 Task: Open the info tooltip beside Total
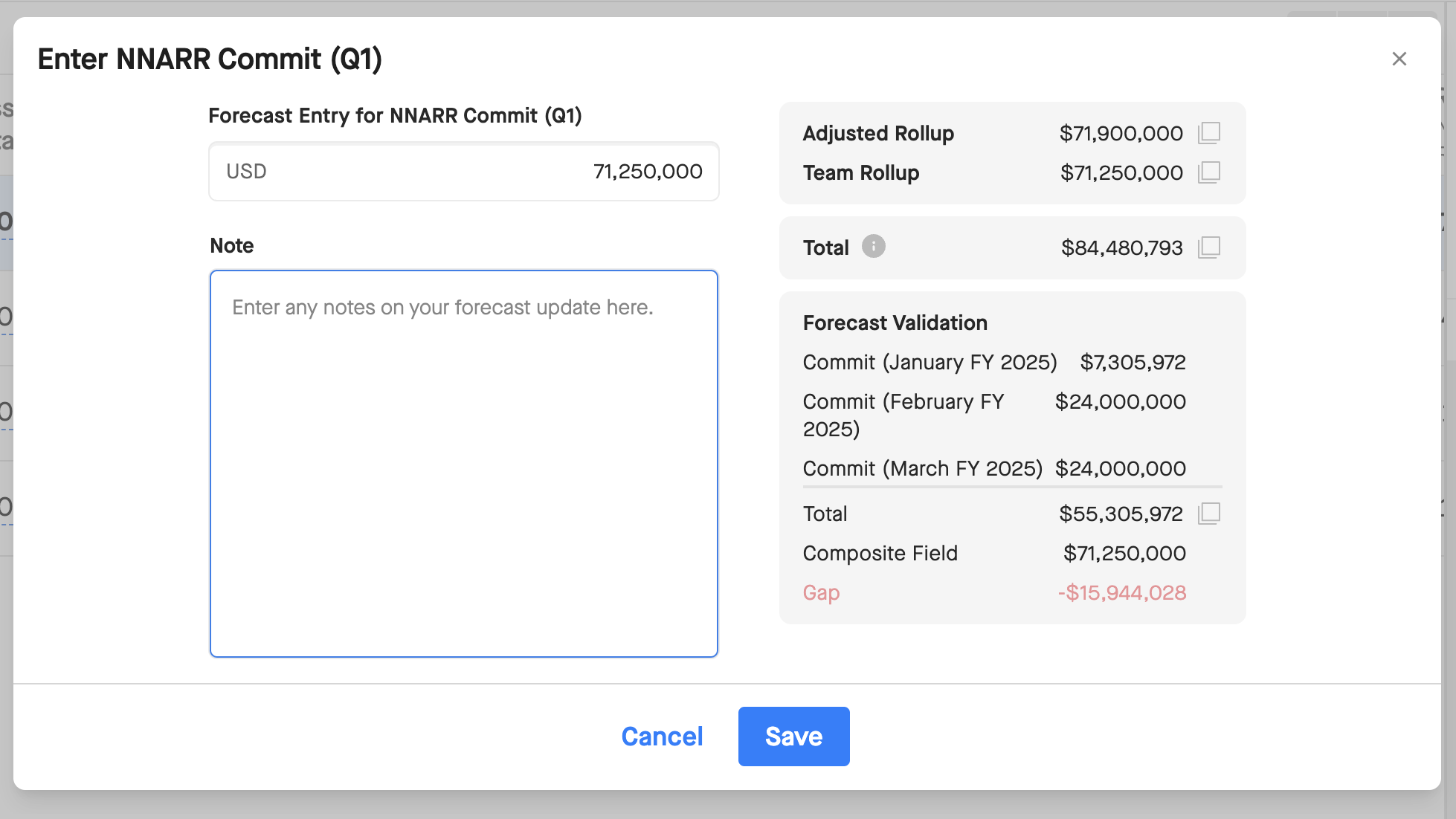pos(874,246)
